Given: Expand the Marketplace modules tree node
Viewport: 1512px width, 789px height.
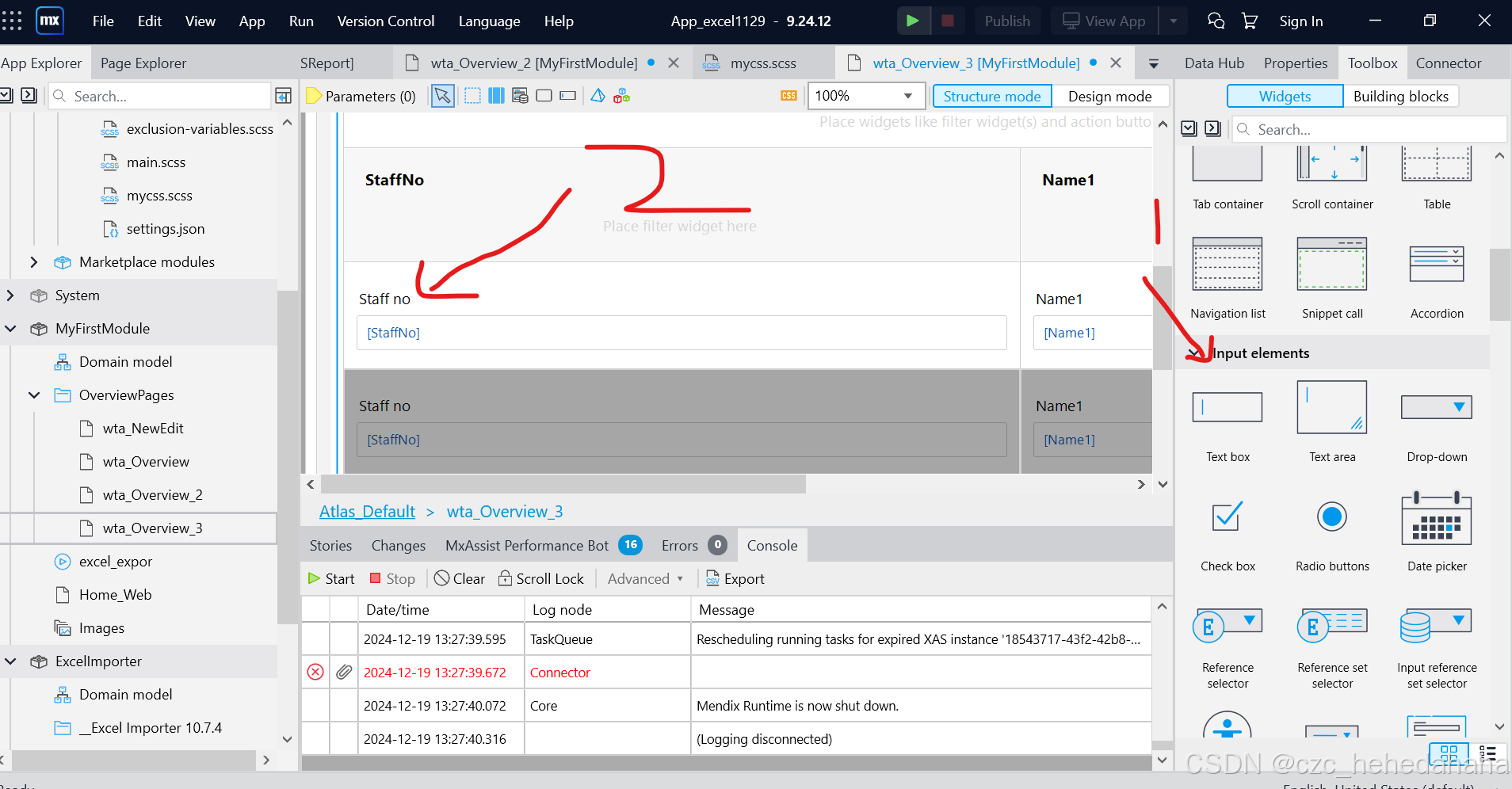Looking at the screenshot, I should 33,262.
